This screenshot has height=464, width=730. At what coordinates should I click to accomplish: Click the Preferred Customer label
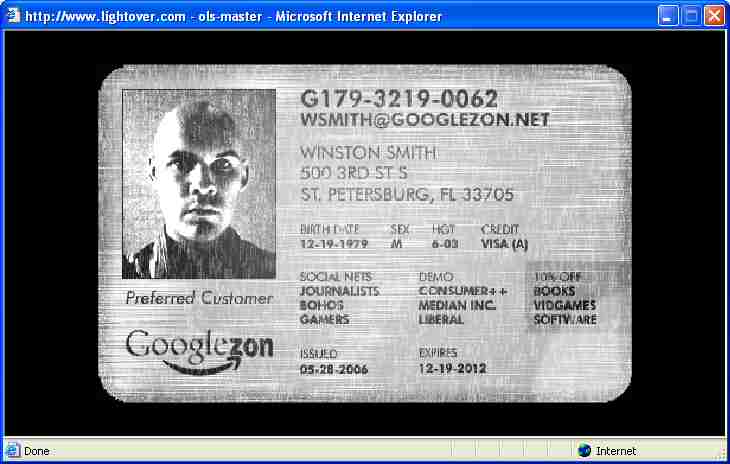tap(199, 298)
